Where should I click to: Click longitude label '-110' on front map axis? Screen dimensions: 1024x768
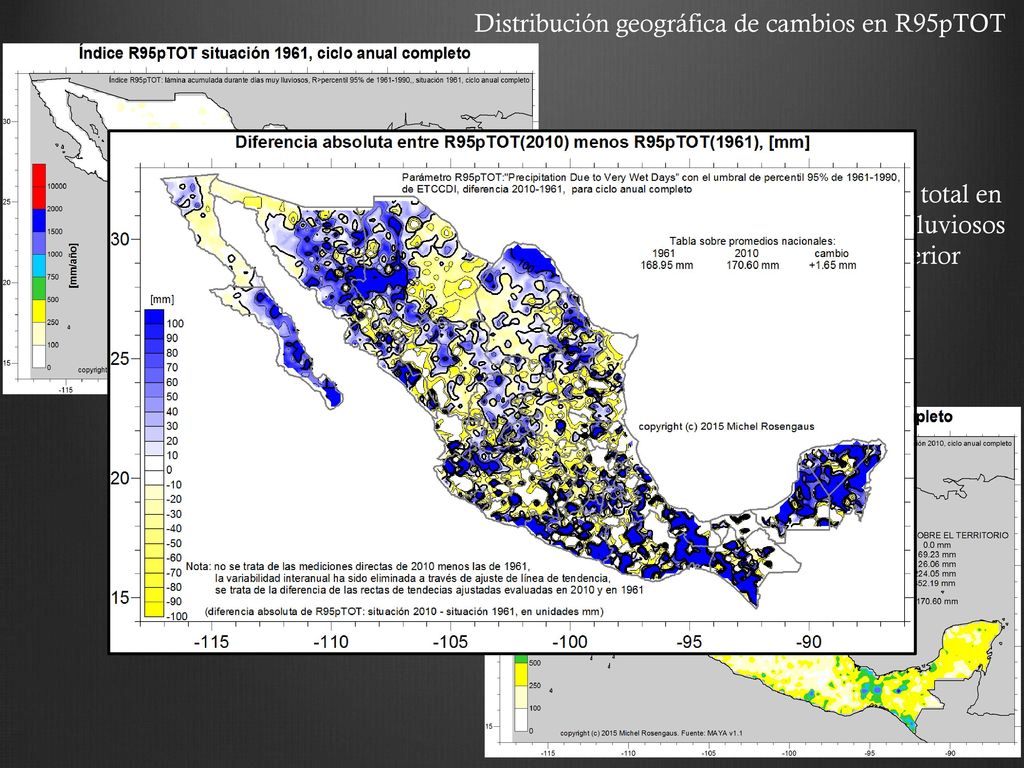click(x=330, y=642)
